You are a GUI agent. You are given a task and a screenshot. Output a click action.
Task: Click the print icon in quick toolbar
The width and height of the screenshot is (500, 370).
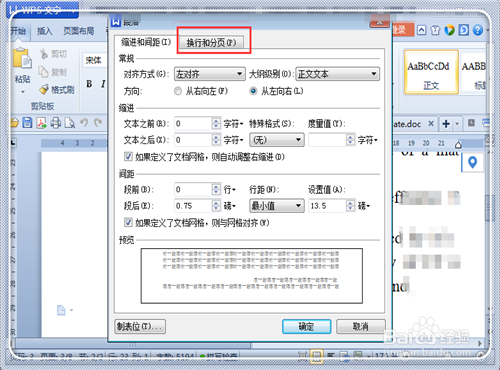click(56, 123)
